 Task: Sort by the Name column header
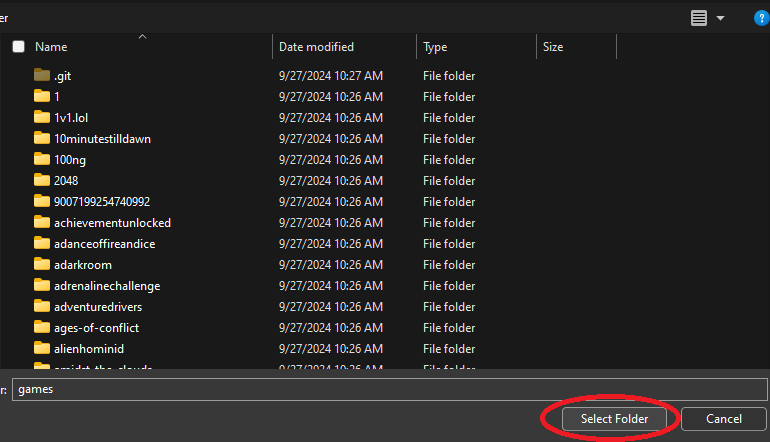point(51,47)
